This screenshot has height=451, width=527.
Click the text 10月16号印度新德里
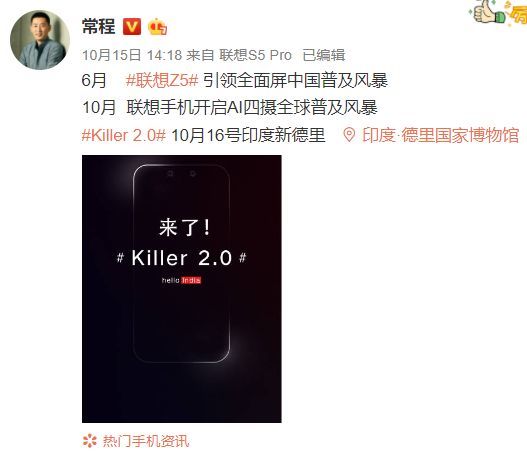(x=248, y=135)
